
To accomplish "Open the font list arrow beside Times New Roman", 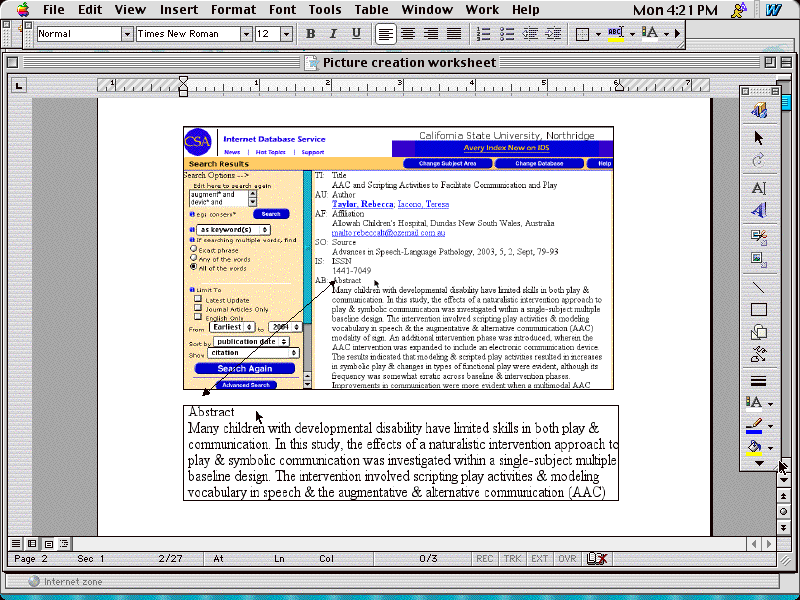I will pyautogui.click(x=246, y=34).
